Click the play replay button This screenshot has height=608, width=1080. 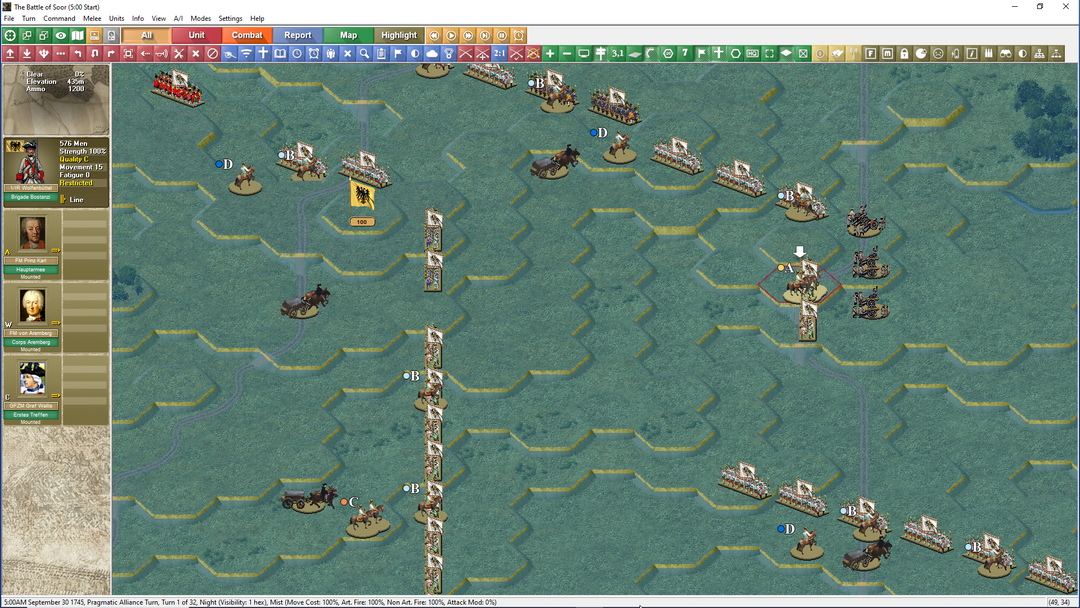pos(451,35)
